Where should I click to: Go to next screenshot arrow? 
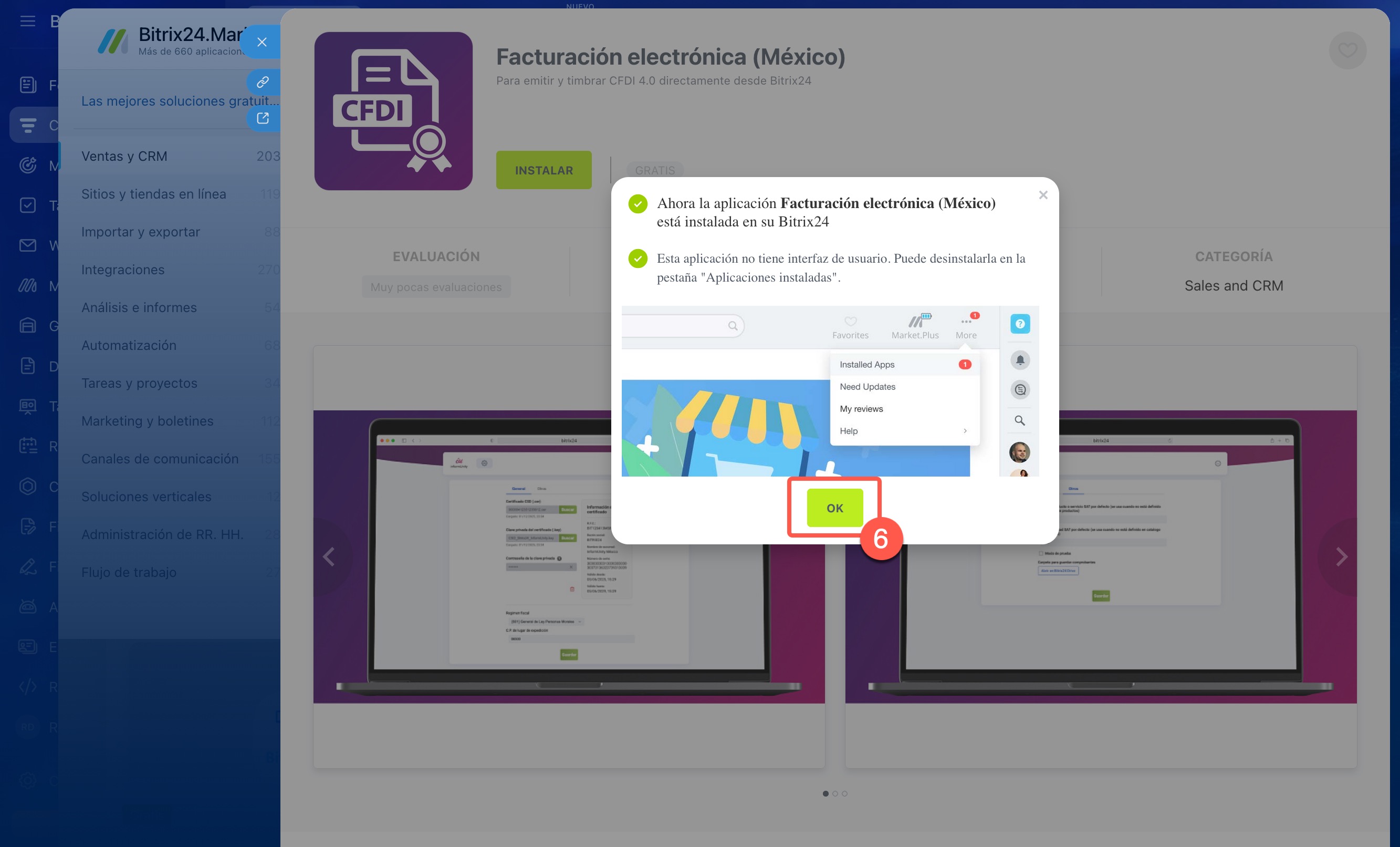pos(1342,556)
